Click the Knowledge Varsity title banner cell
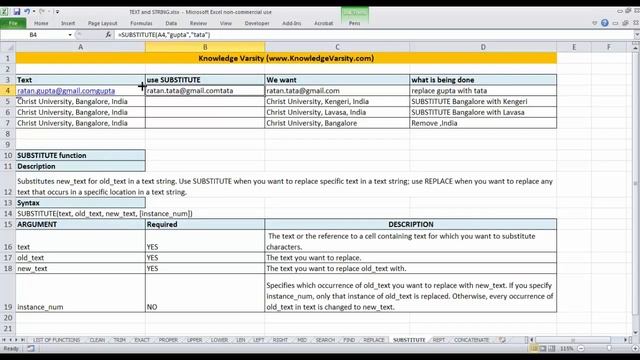Viewport: 640px width, 360px height. pyautogui.click(x=286, y=58)
